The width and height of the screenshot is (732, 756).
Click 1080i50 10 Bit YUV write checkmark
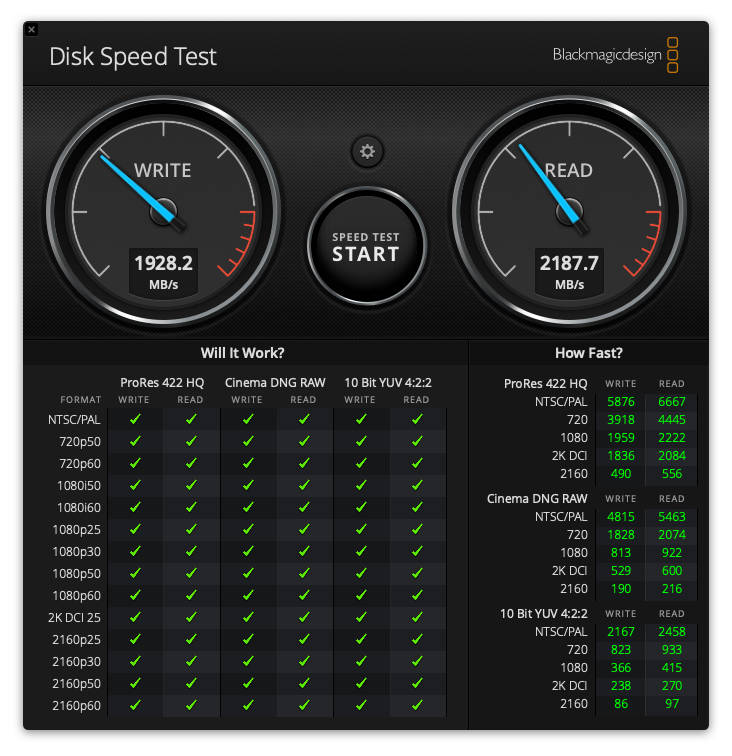pyautogui.click(x=361, y=485)
